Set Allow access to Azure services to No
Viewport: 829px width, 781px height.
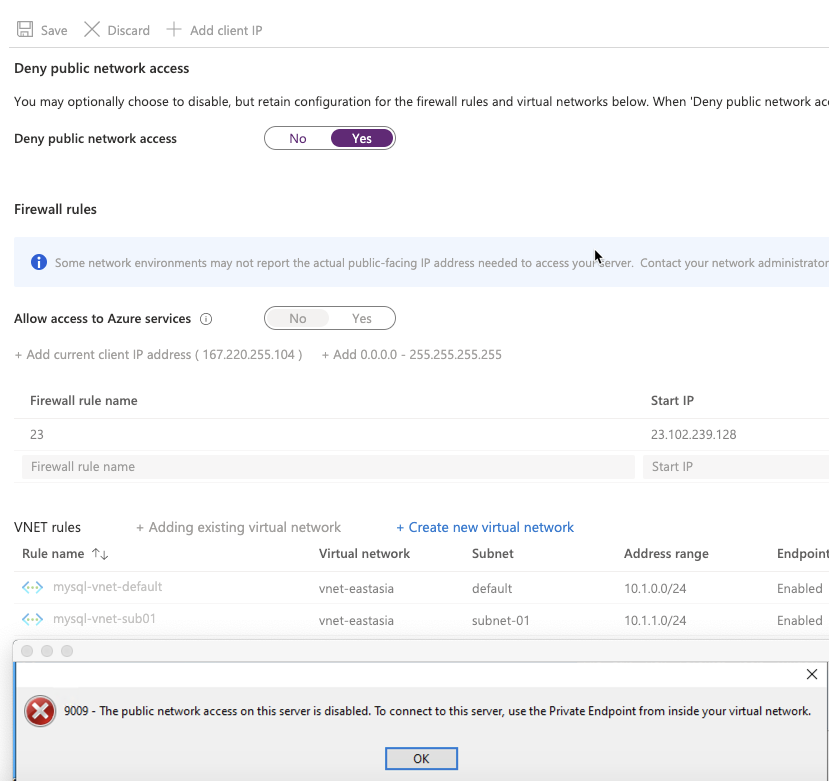(298, 318)
